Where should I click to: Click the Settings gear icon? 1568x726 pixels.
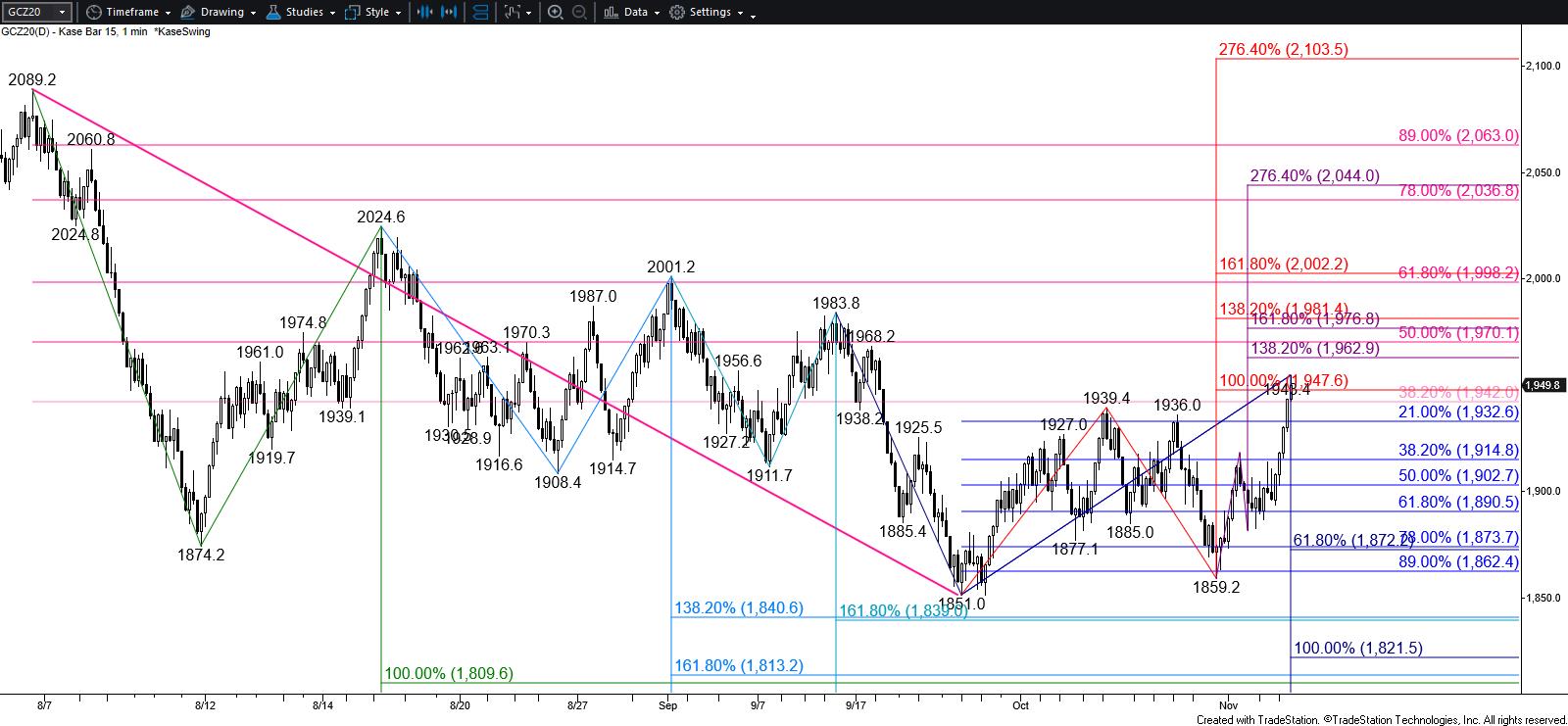pyautogui.click(x=677, y=13)
